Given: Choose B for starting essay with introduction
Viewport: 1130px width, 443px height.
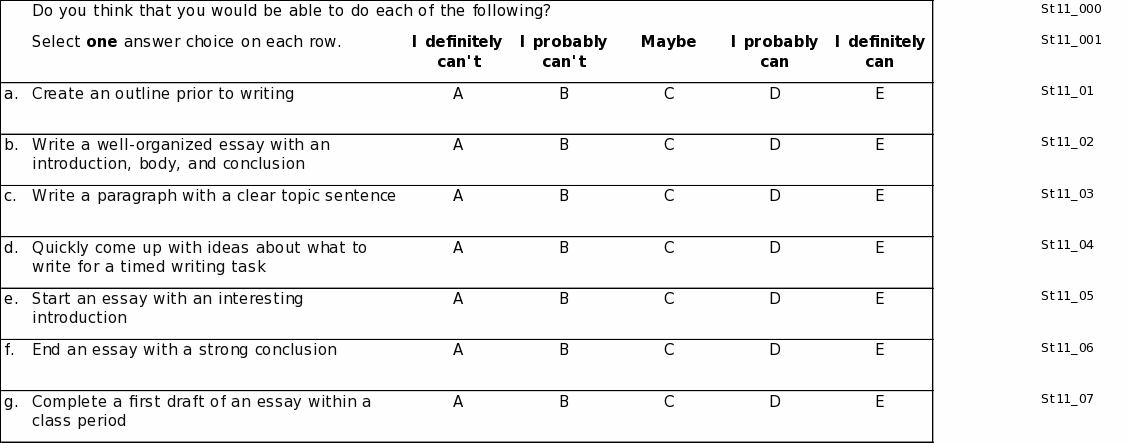Looking at the screenshot, I should [564, 299].
